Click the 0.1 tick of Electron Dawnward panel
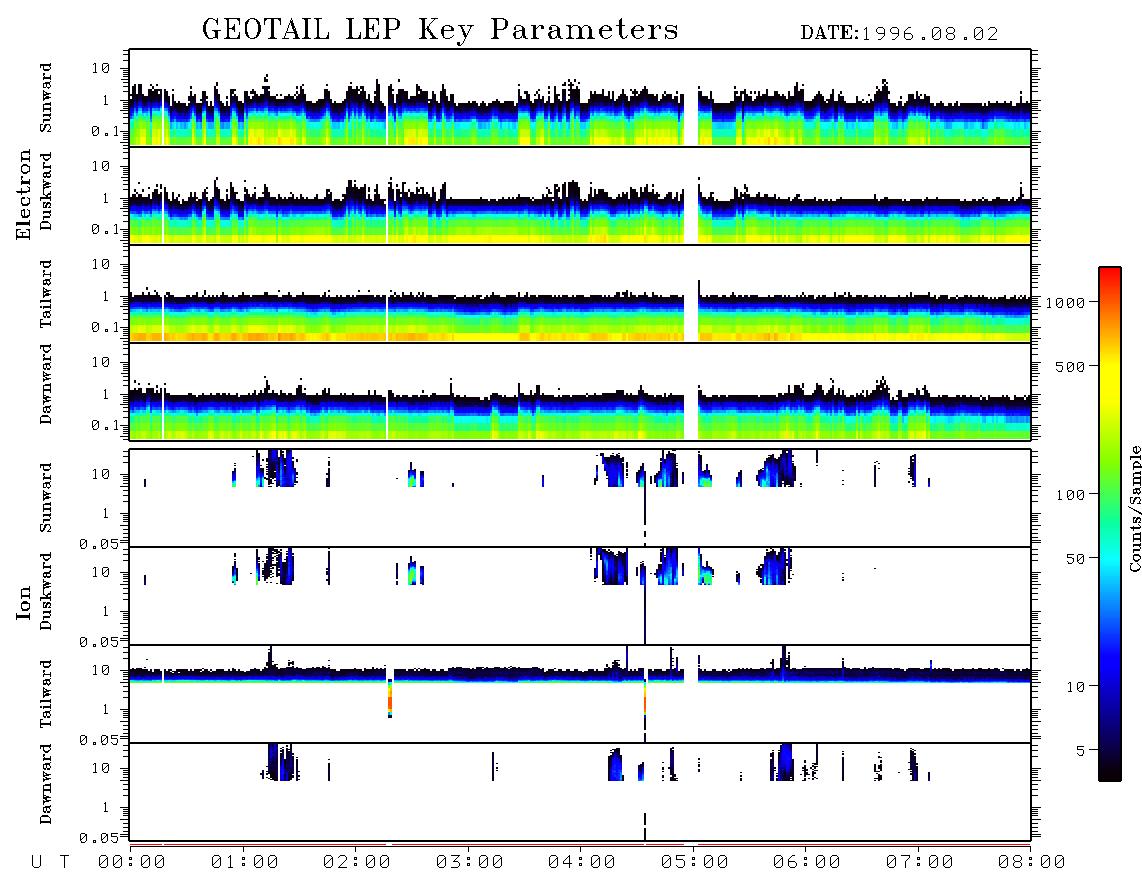1142x880 pixels. (106, 425)
